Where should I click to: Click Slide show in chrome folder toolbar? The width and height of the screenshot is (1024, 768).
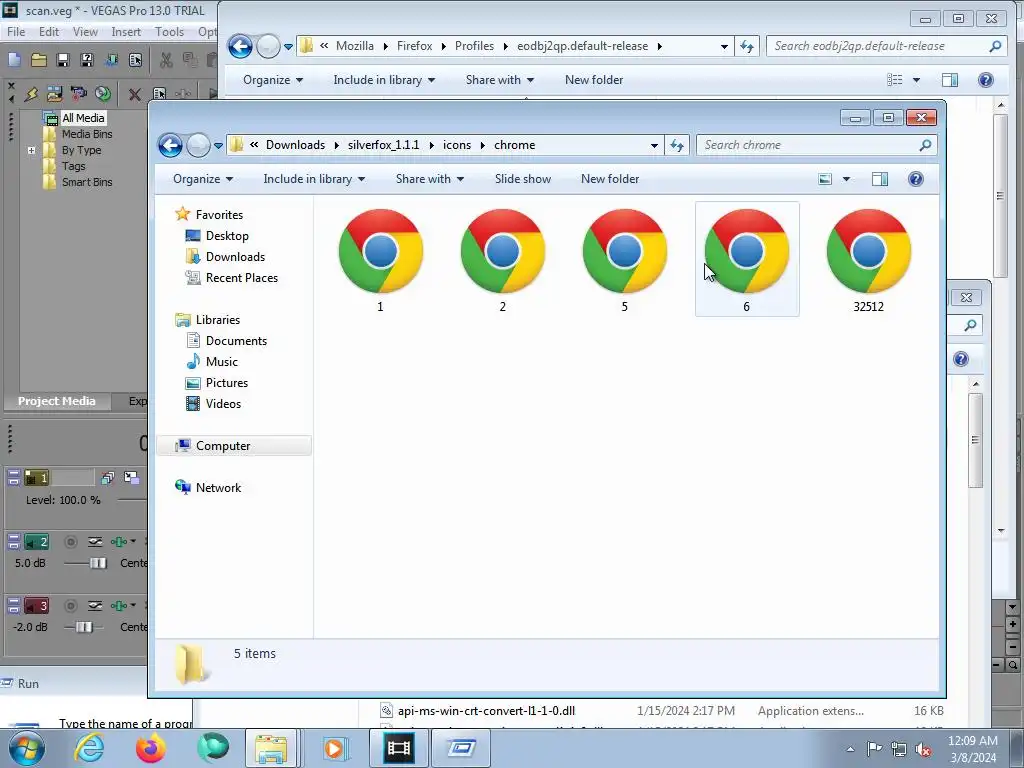pyautogui.click(x=522, y=179)
